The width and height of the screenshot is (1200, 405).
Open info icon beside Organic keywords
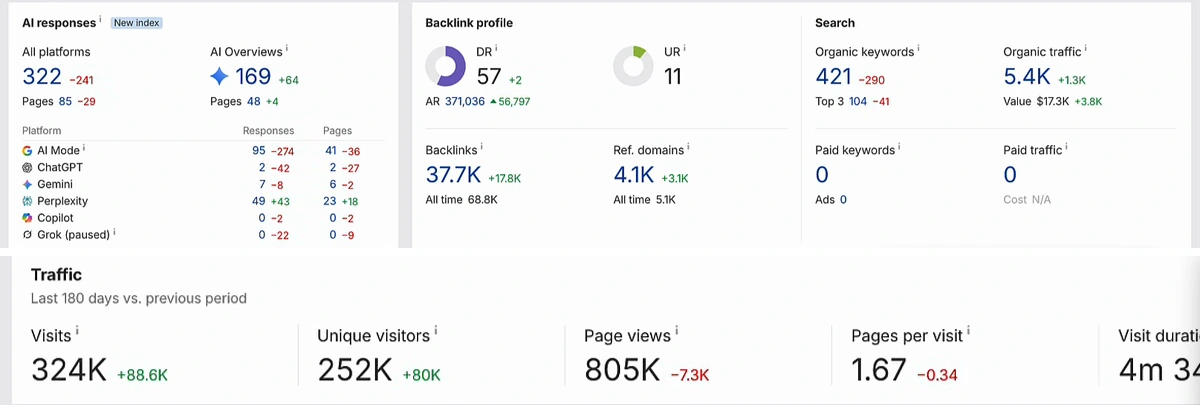tap(919, 48)
